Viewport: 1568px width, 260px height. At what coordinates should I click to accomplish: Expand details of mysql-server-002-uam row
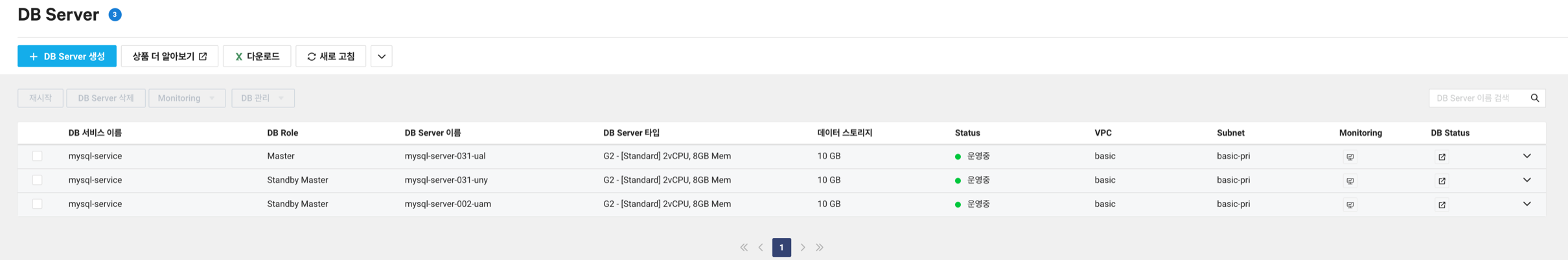1527,204
